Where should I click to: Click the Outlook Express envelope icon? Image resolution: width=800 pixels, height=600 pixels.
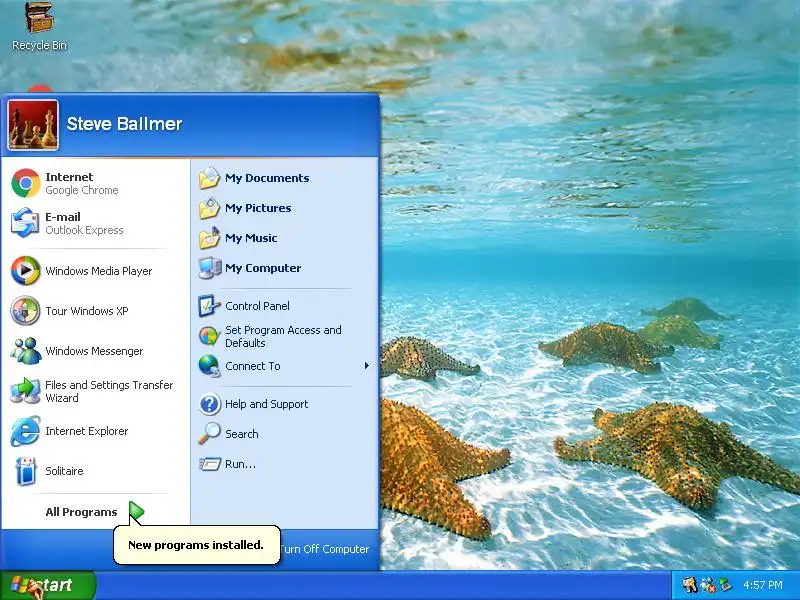26,223
